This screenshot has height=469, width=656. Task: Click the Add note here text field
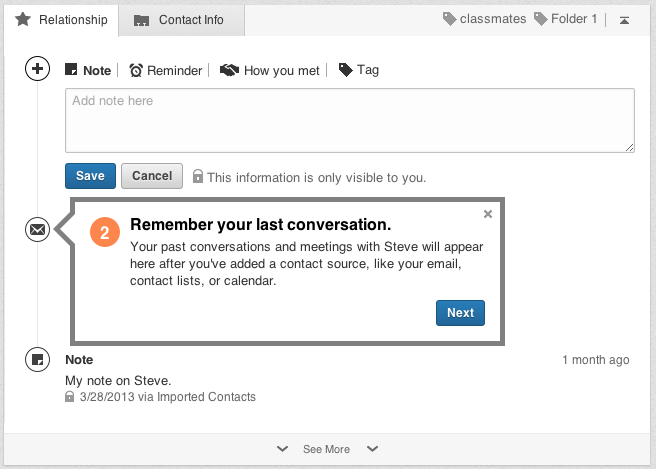point(349,121)
